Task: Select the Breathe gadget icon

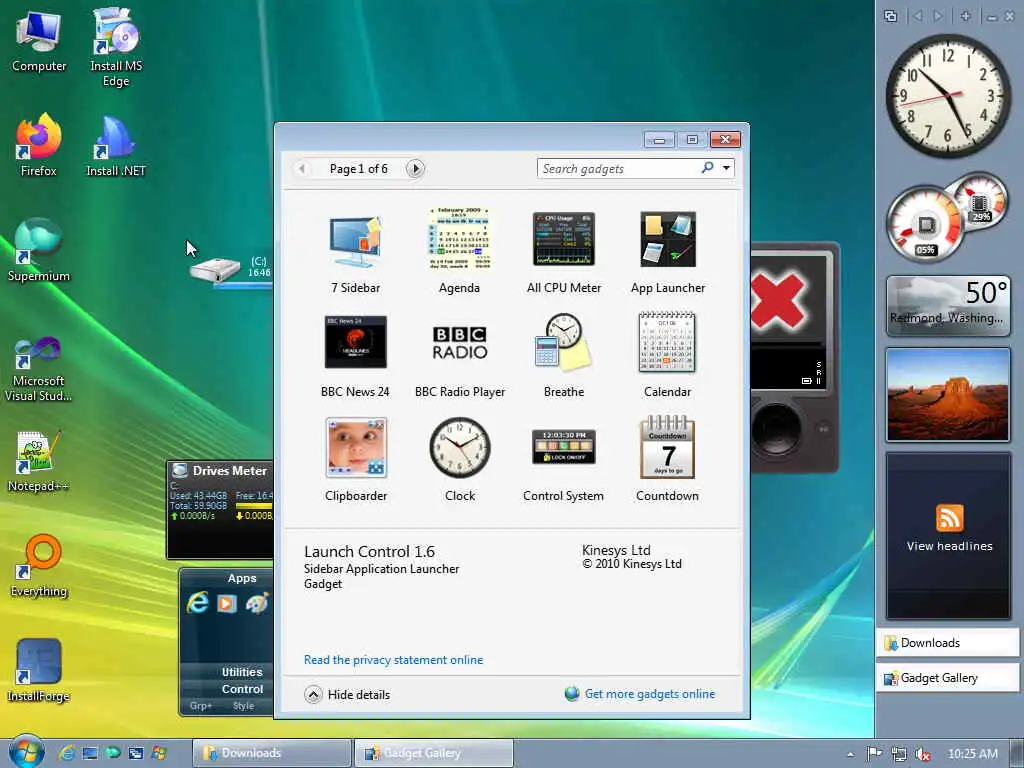Action: click(x=564, y=342)
